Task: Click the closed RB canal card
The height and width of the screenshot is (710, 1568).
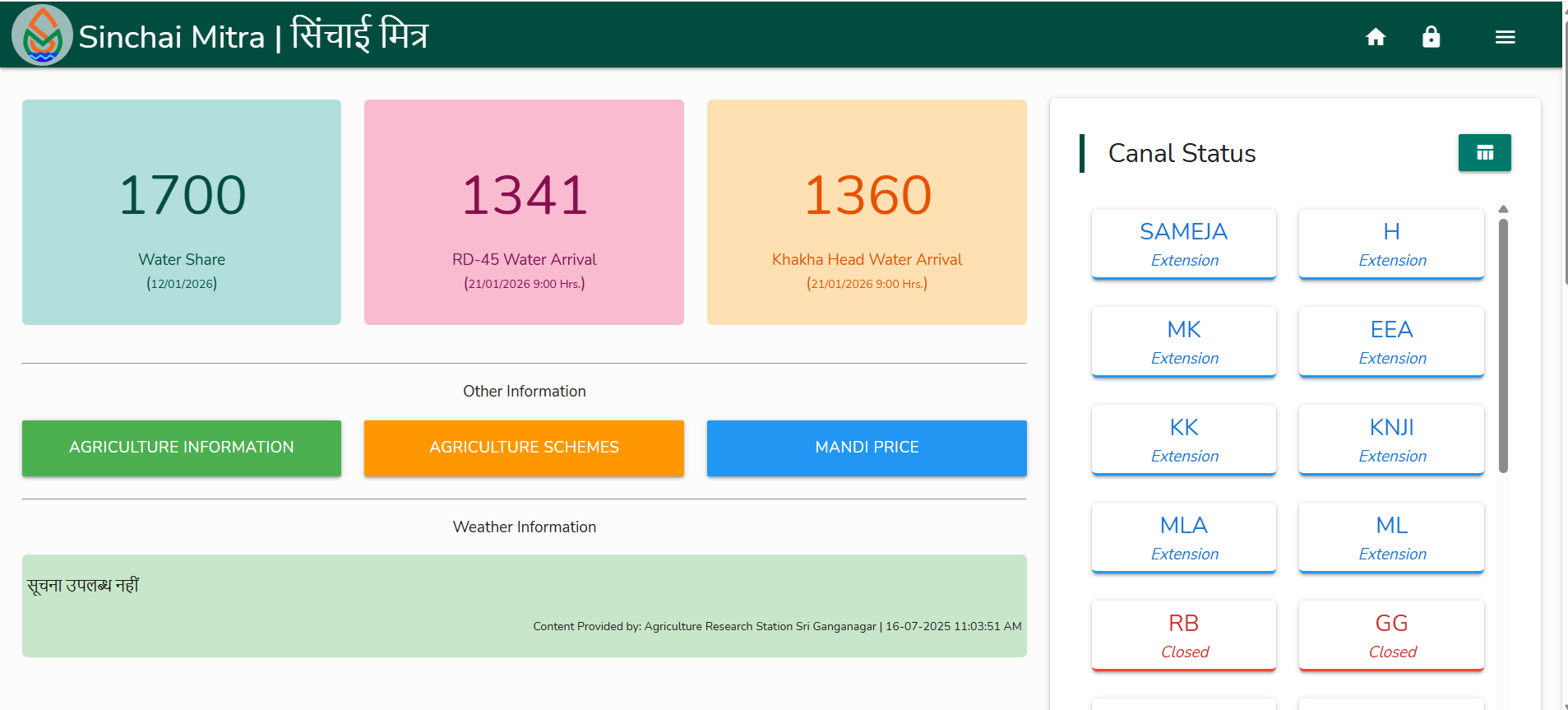Action: click(x=1183, y=636)
